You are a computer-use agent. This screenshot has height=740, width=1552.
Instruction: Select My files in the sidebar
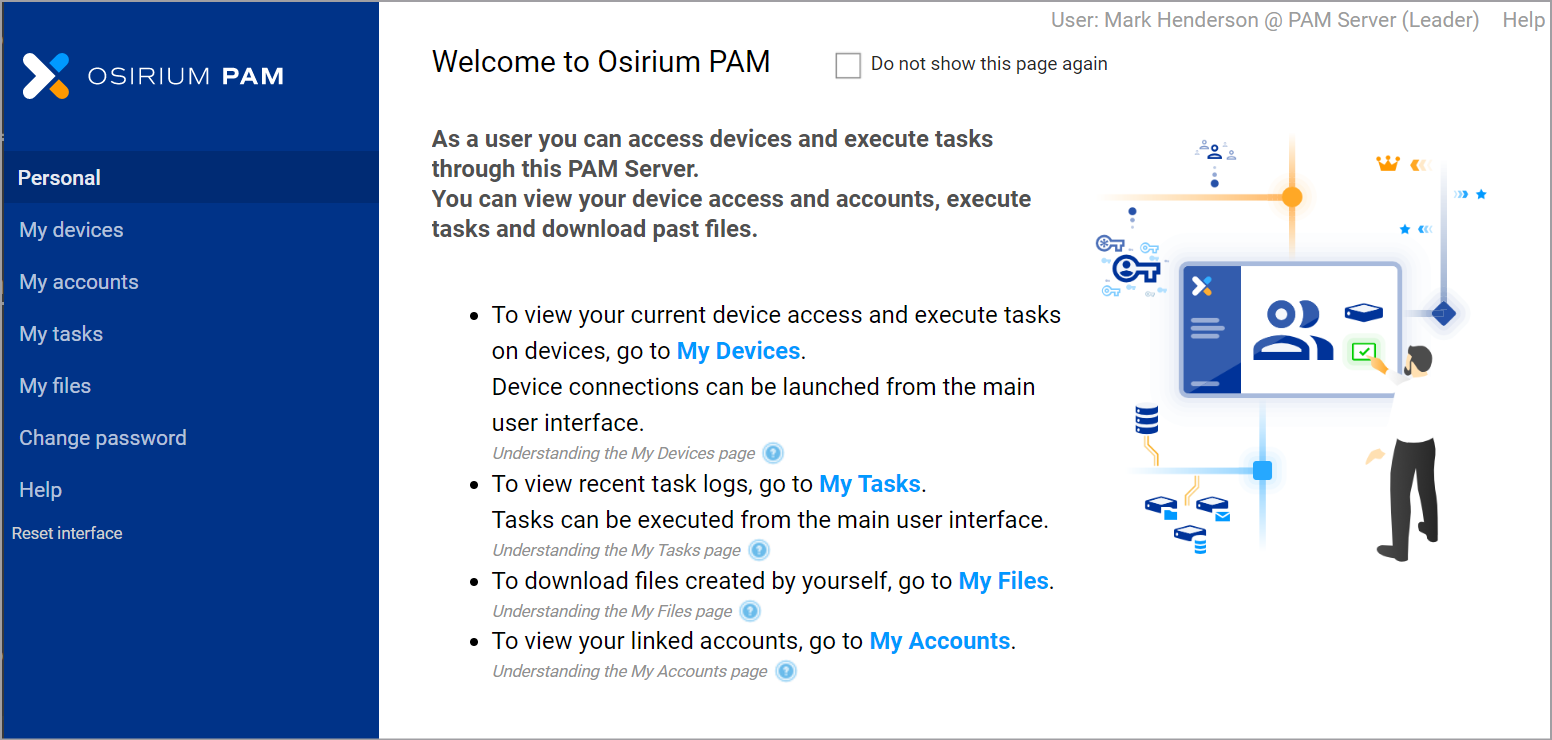coord(54,385)
